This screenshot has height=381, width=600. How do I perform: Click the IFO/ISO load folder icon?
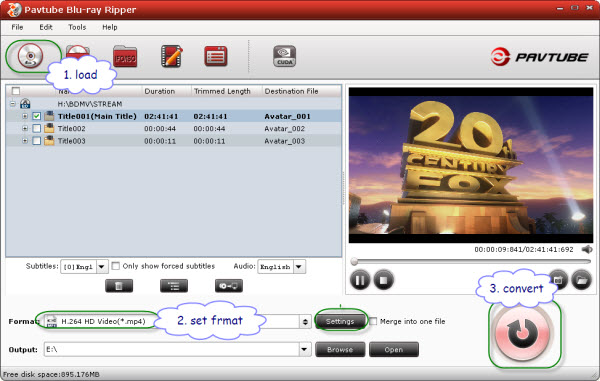pos(125,57)
